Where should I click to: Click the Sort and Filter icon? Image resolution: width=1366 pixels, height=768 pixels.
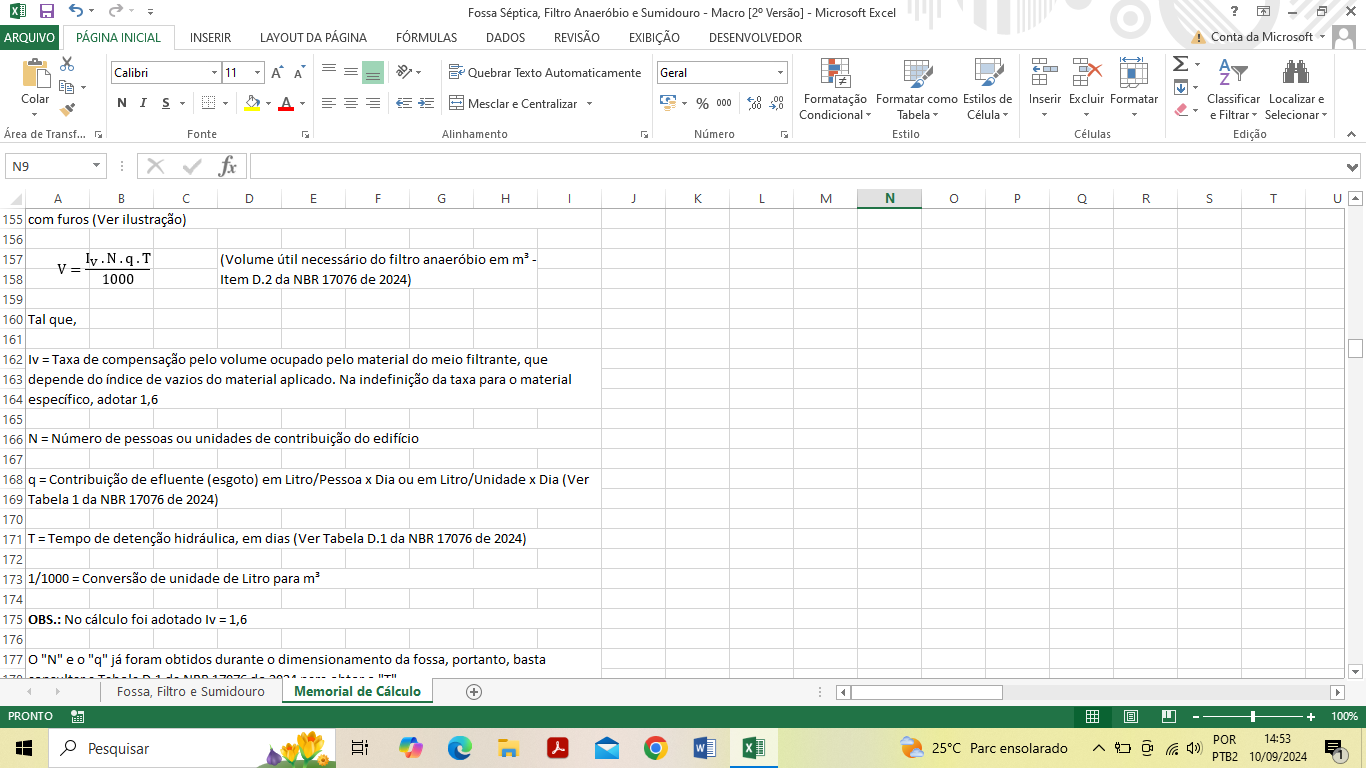click(1233, 74)
